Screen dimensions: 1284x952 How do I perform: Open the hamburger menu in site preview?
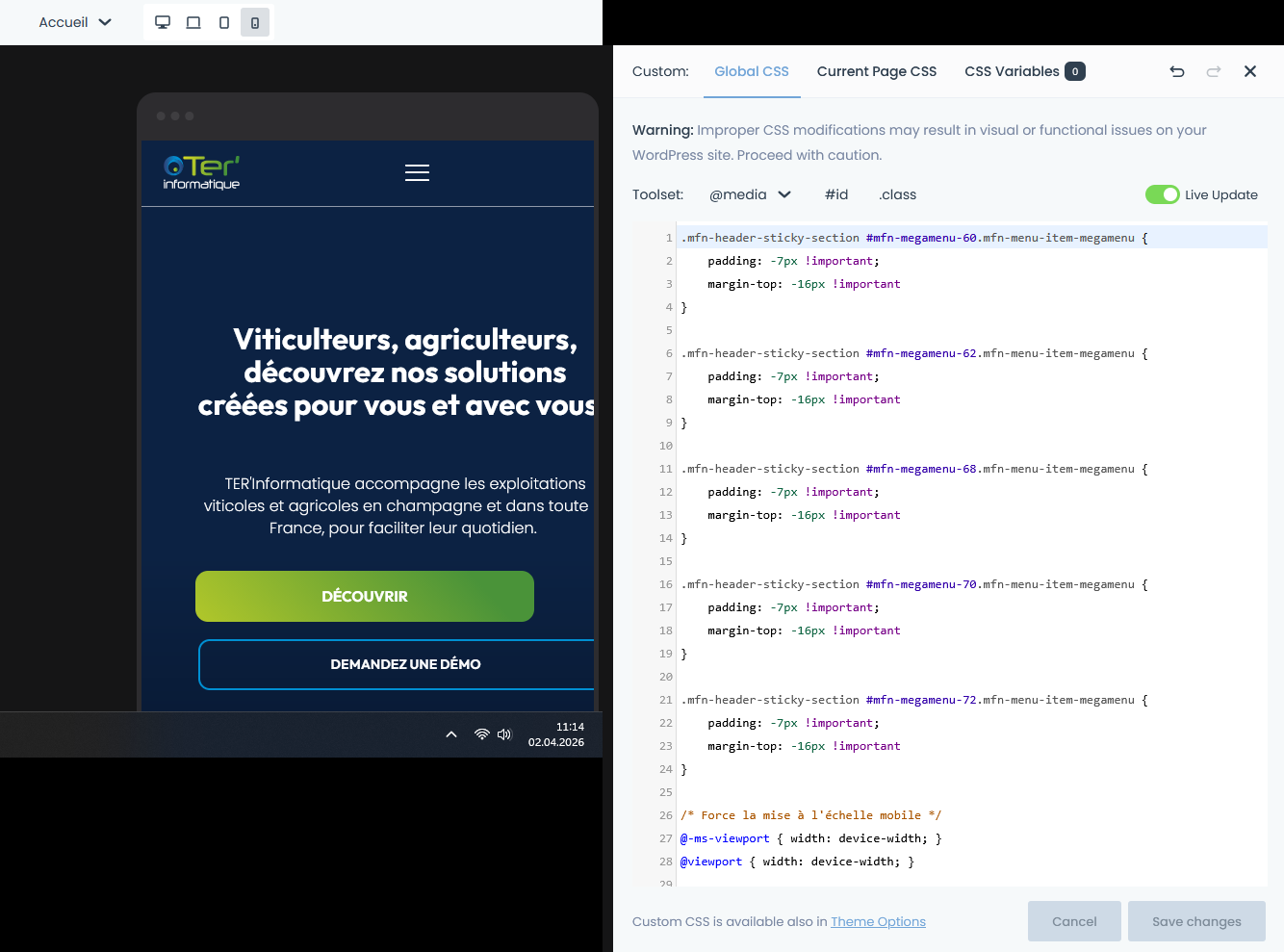pyautogui.click(x=417, y=172)
